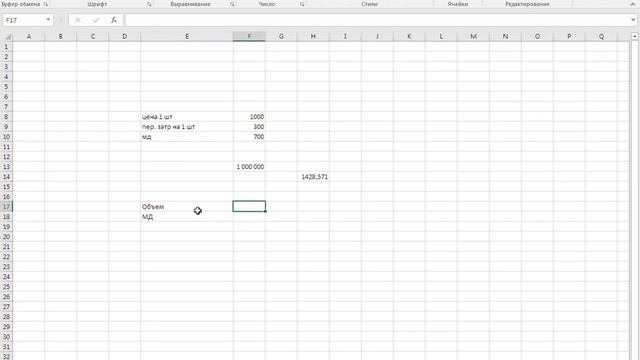Select column A header
Image resolution: width=640 pixels, height=360 pixels.
pyautogui.click(x=29, y=37)
